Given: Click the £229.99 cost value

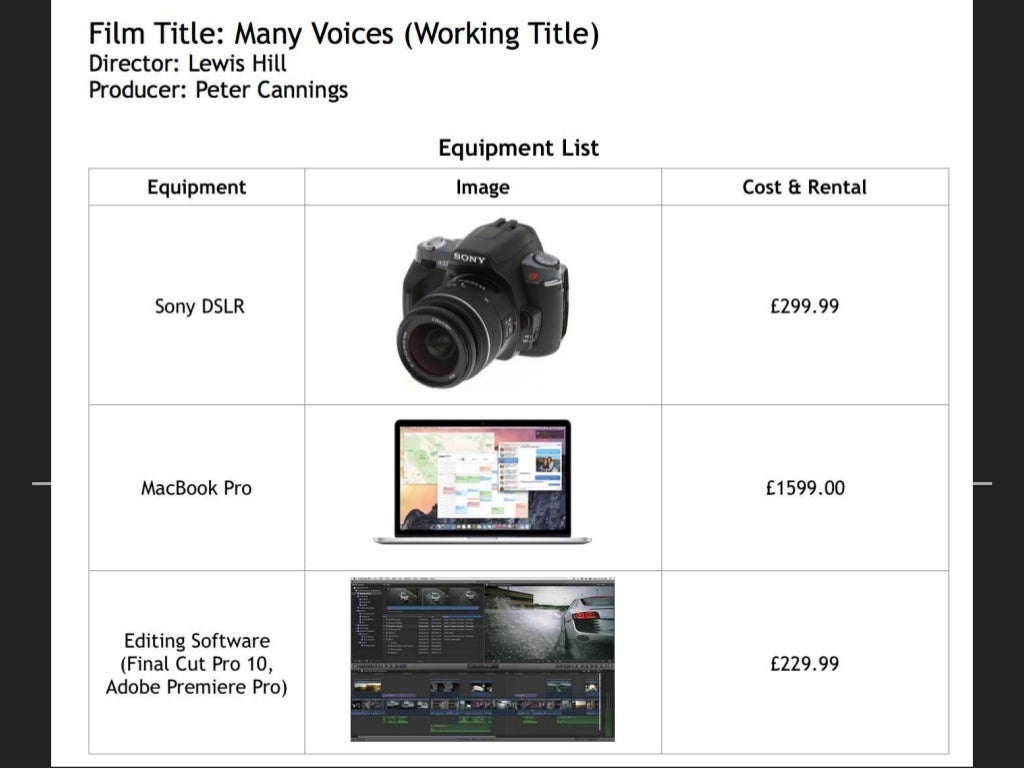Looking at the screenshot, I should 805,664.
